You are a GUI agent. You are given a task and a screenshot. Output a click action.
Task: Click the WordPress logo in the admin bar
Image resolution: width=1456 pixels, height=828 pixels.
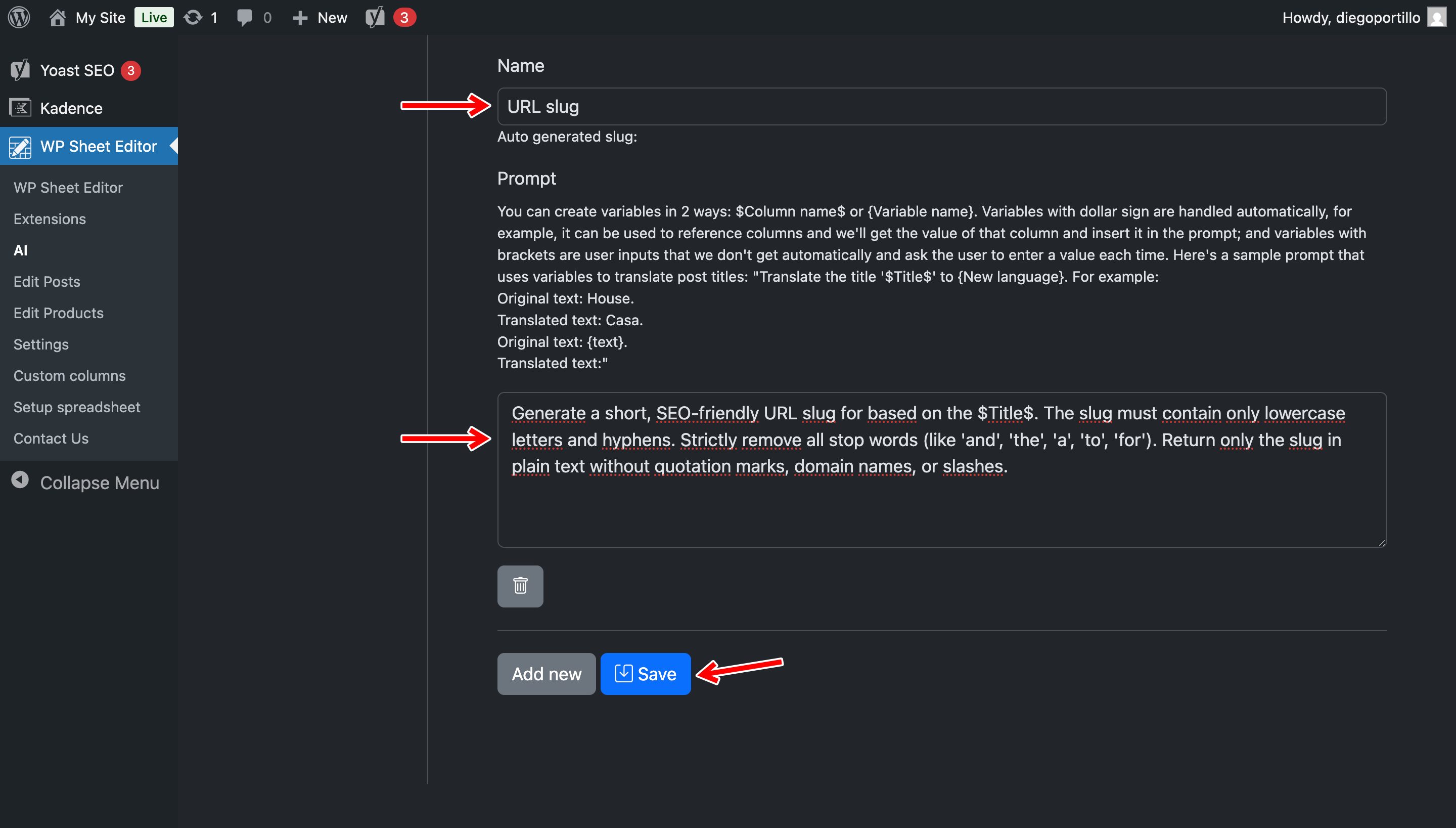[19, 17]
